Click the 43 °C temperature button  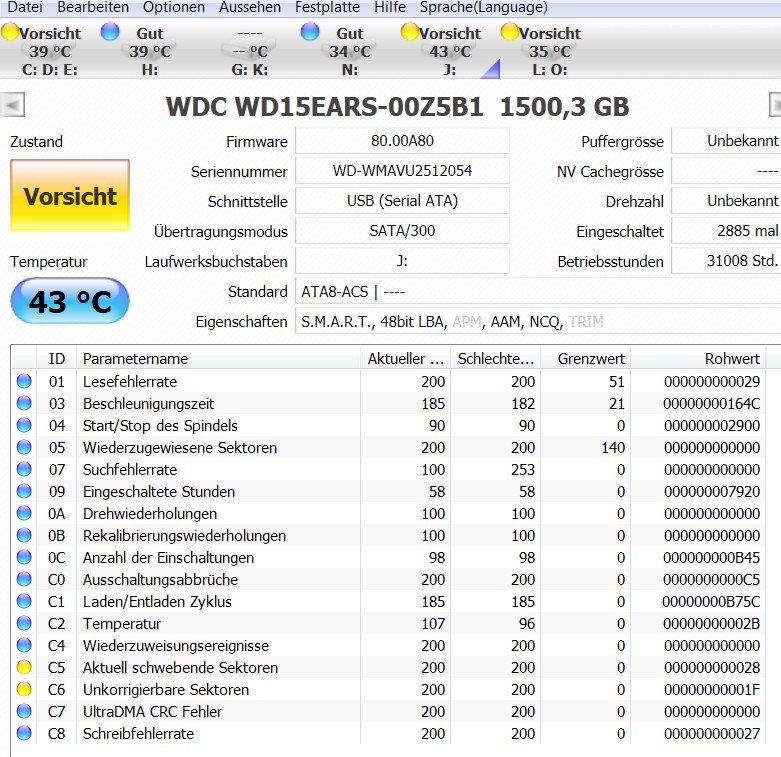tap(70, 301)
